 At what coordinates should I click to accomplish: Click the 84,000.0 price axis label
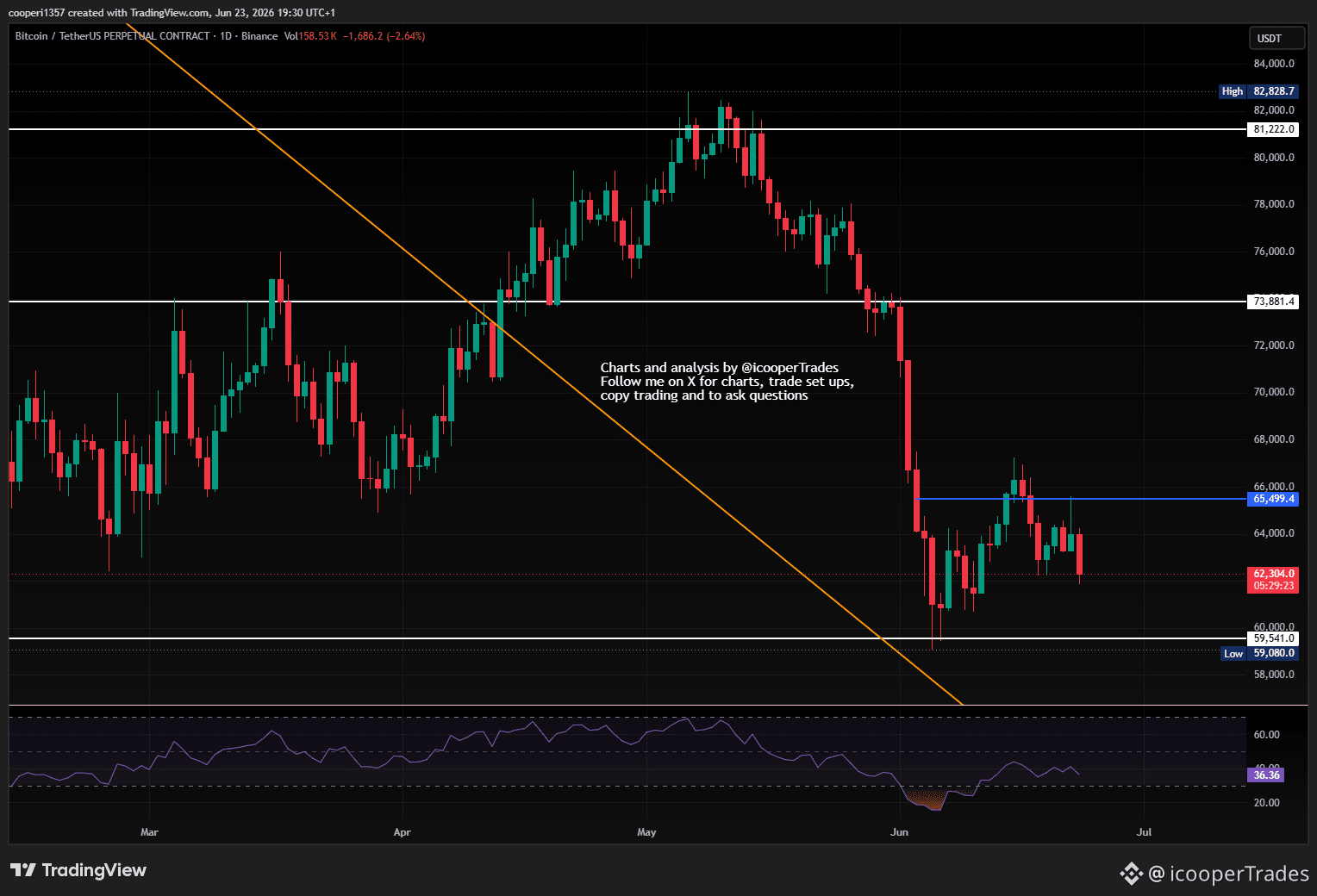[1274, 64]
